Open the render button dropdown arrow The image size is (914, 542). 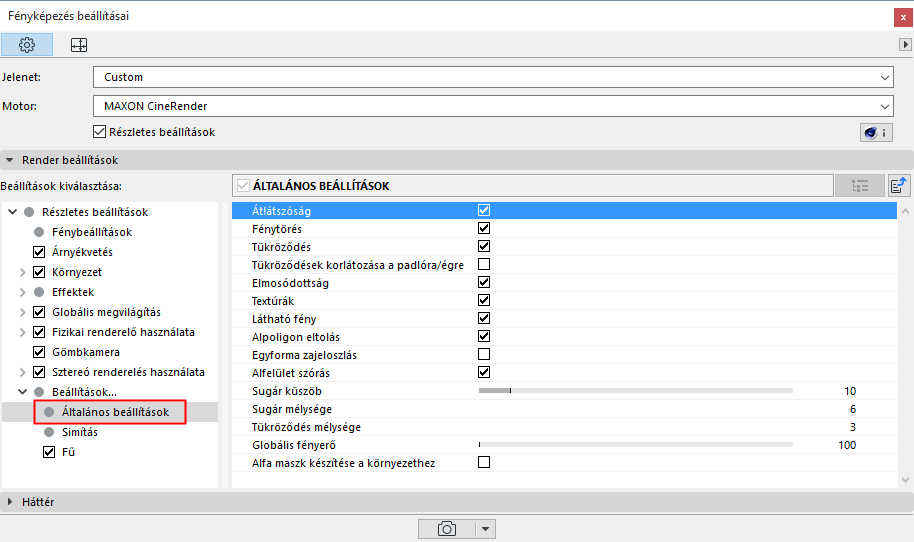486,529
